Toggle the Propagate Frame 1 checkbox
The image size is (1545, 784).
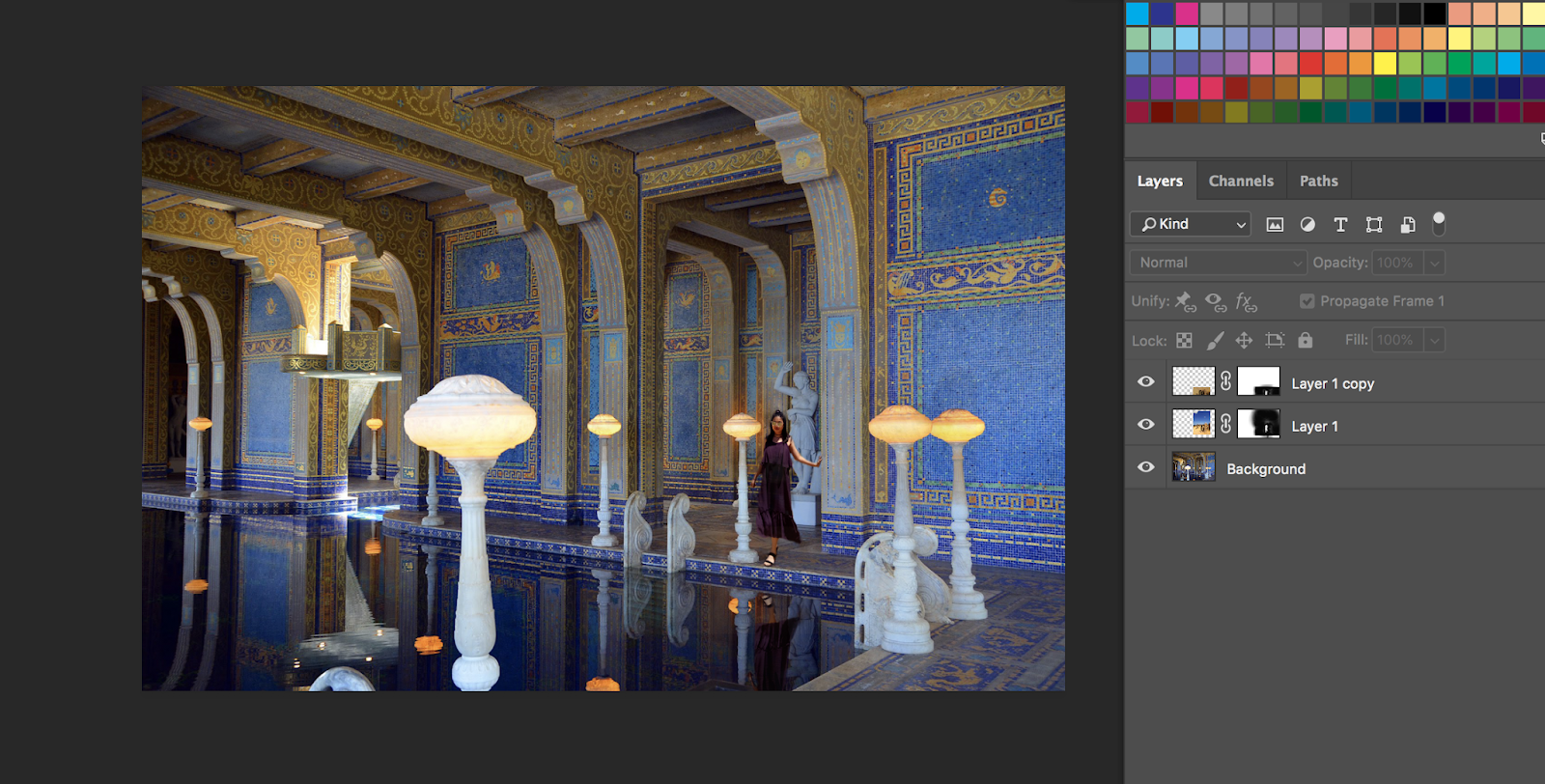tap(1307, 301)
